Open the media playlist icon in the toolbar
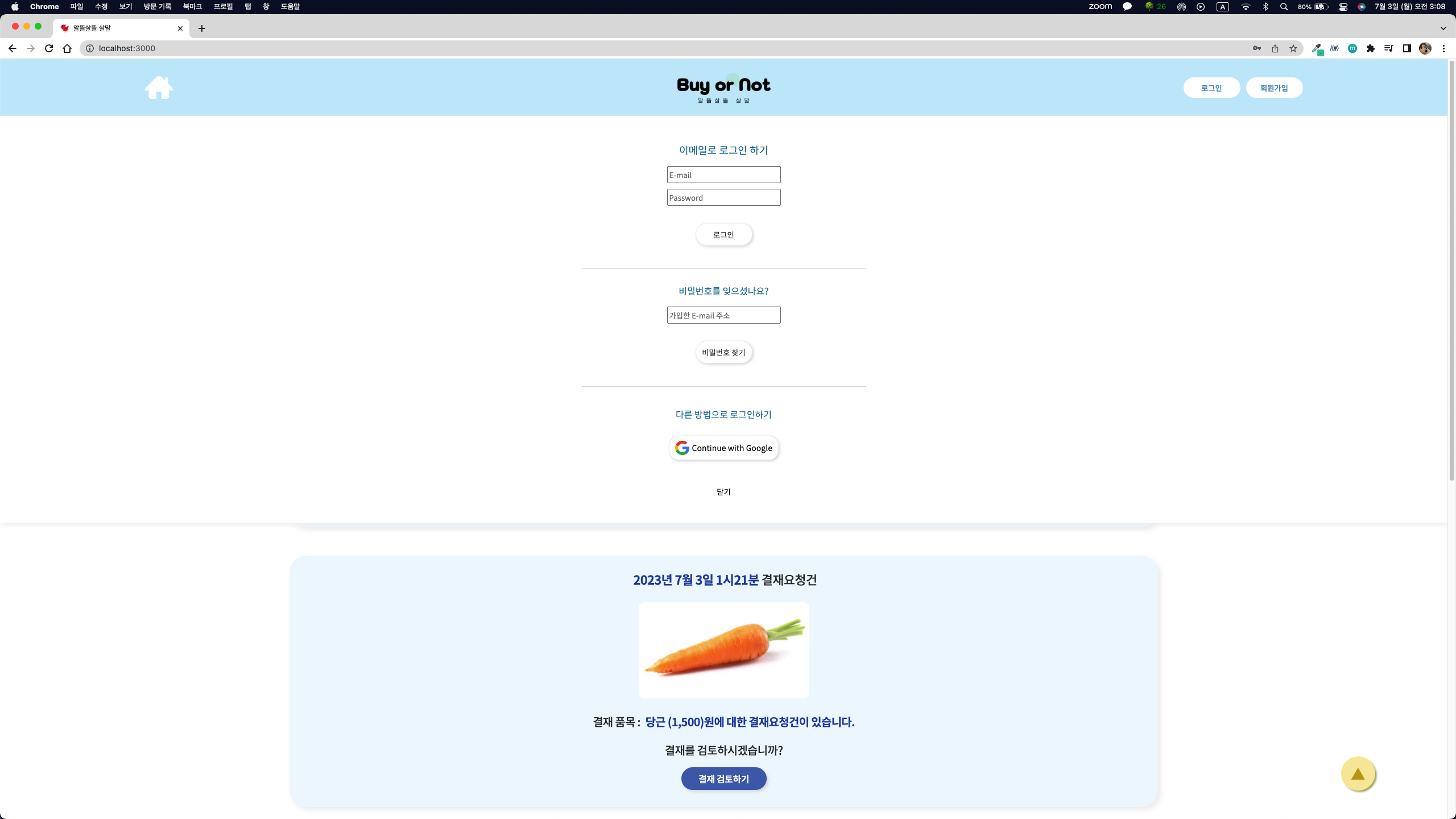 pyautogui.click(x=1388, y=48)
